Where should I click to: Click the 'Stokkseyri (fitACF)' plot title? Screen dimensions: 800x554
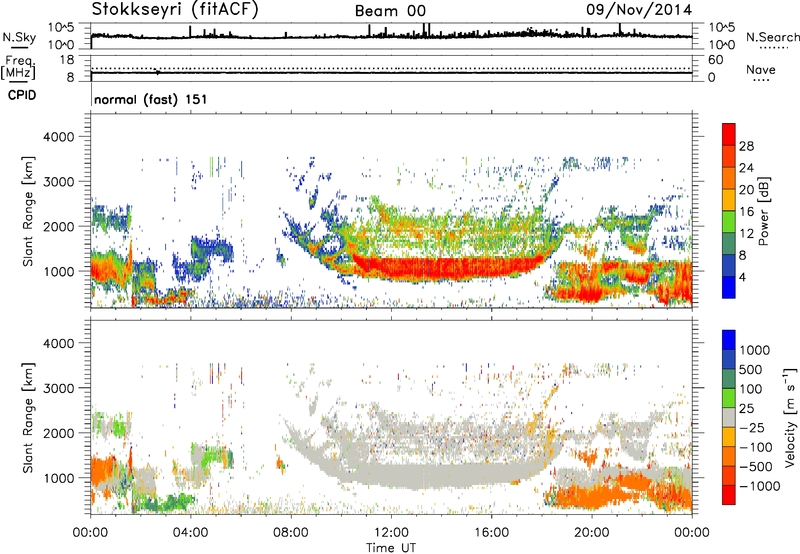174,9
